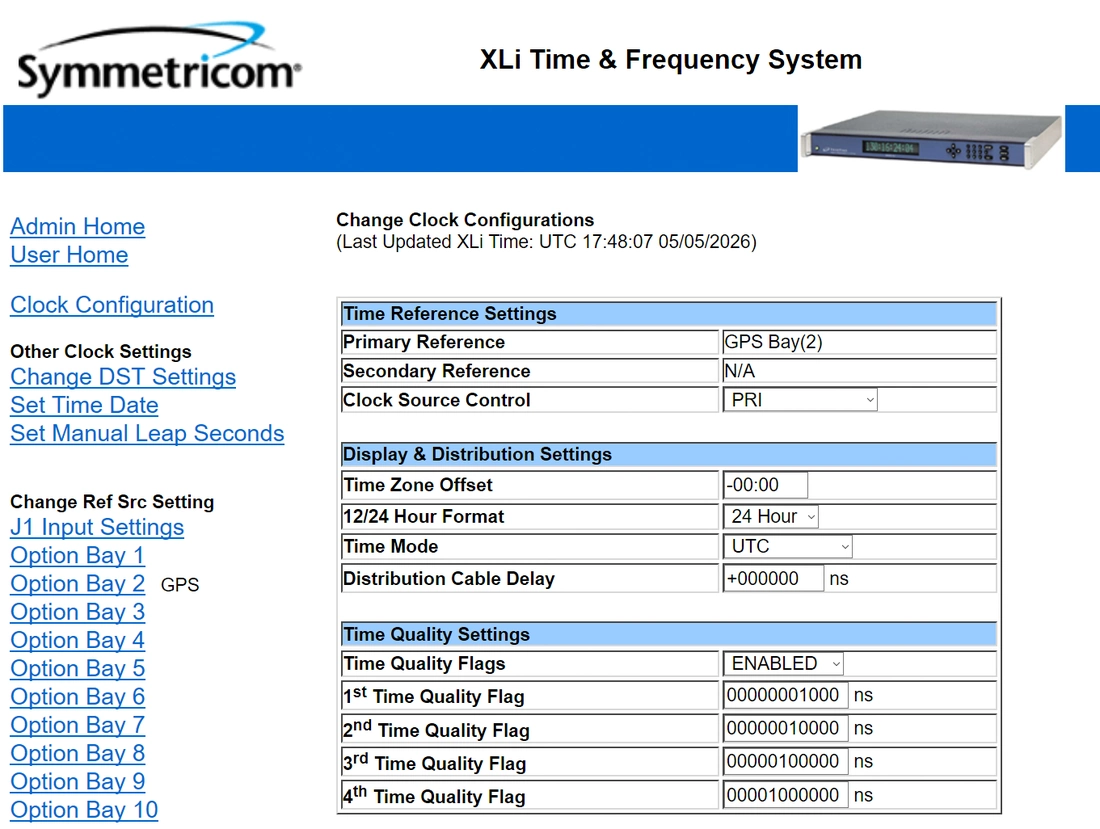
Task: Expand the Time Quality Flags ENABLED dropdown
Action: pos(784,663)
